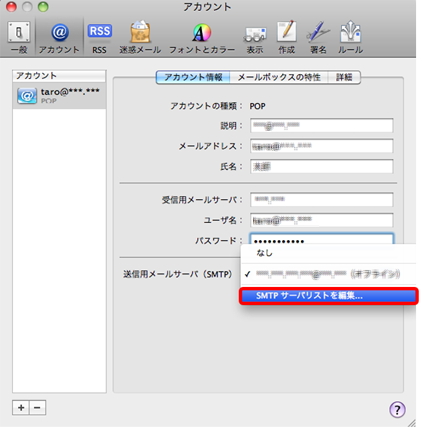This screenshot has width=422, height=427.
Task: Remove account with the minus button
Action: pyautogui.click(x=38, y=408)
